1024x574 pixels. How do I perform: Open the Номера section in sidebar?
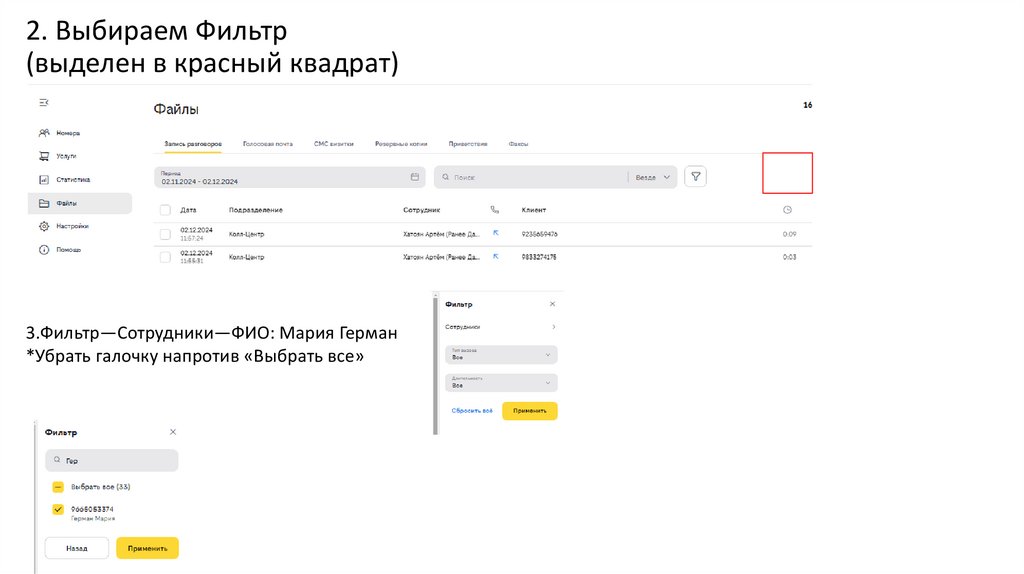tap(59, 133)
